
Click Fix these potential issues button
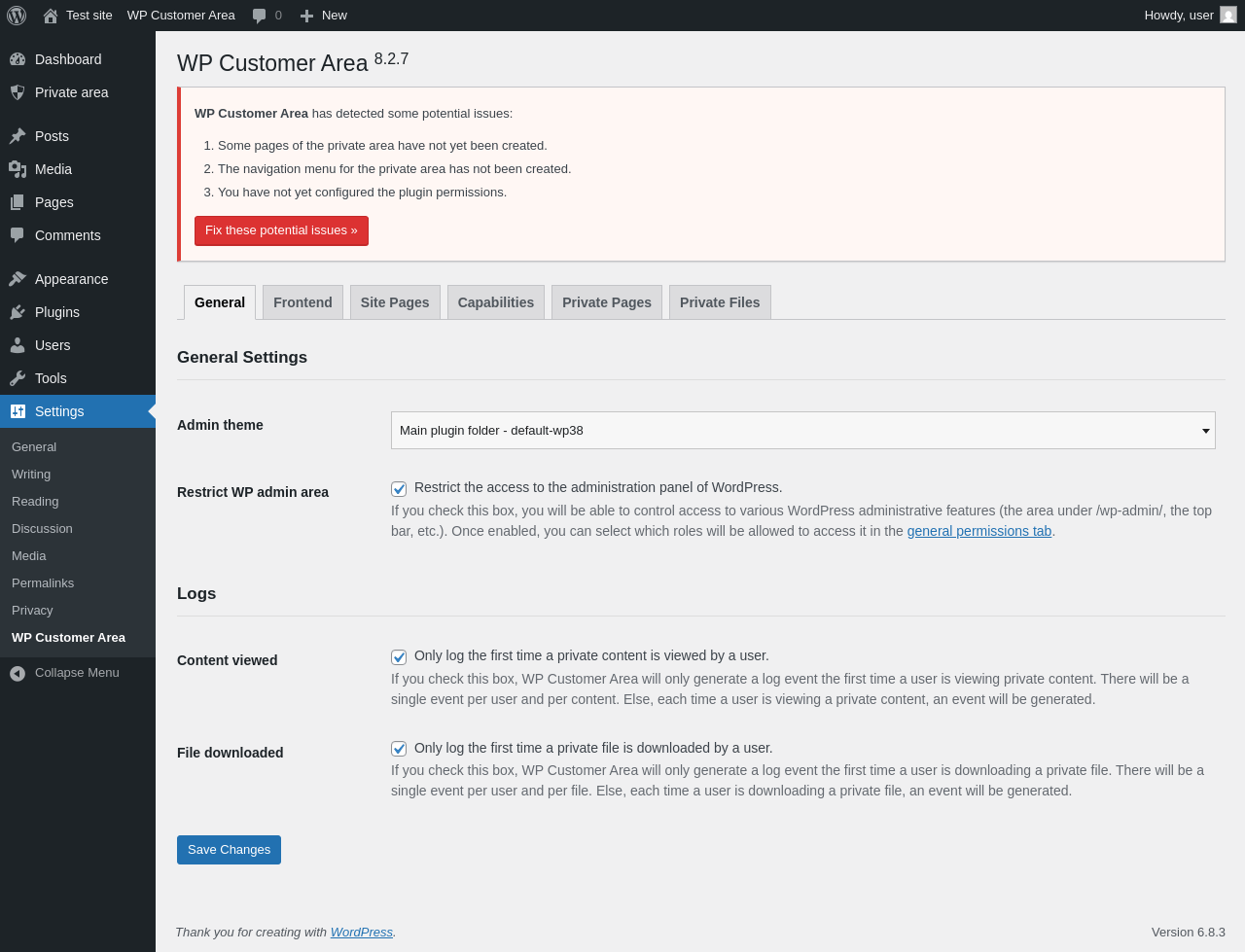click(281, 230)
